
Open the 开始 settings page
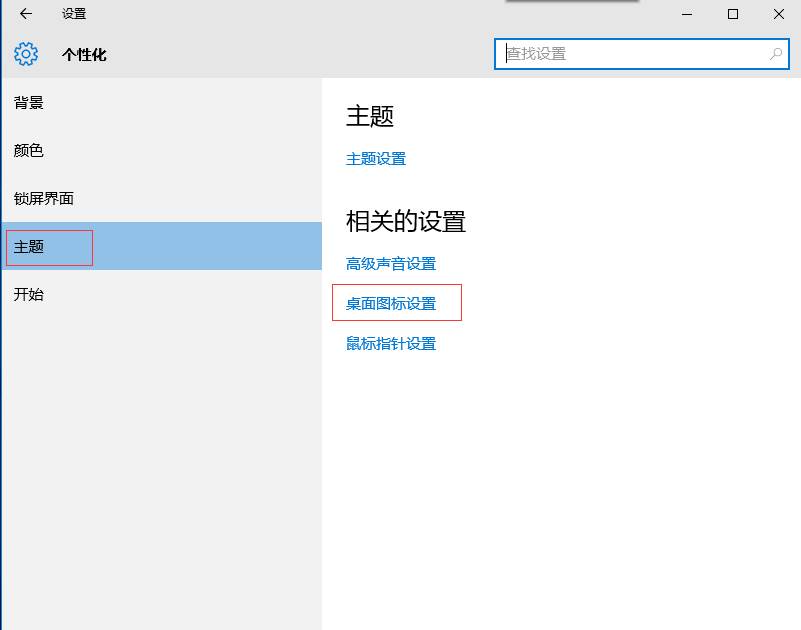(x=30, y=294)
